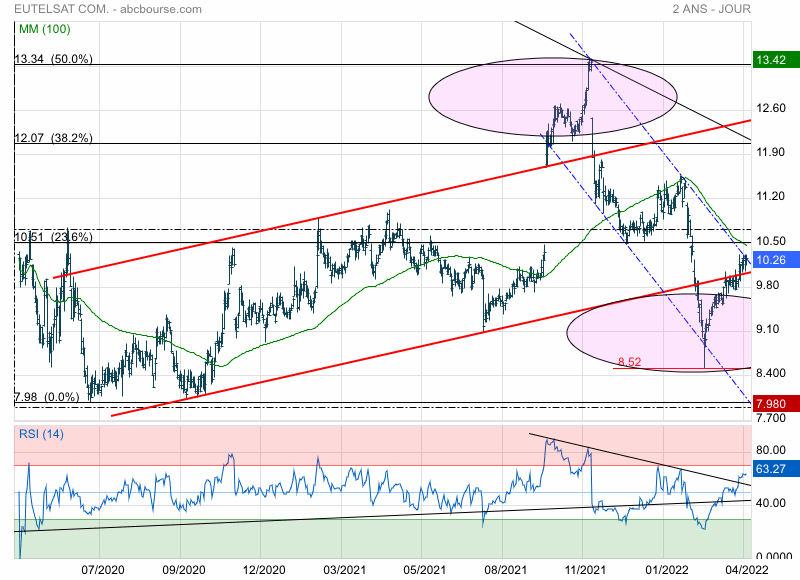Click the 11/2021 date label
The height and width of the screenshot is (580, 800).
pos(586,570)
